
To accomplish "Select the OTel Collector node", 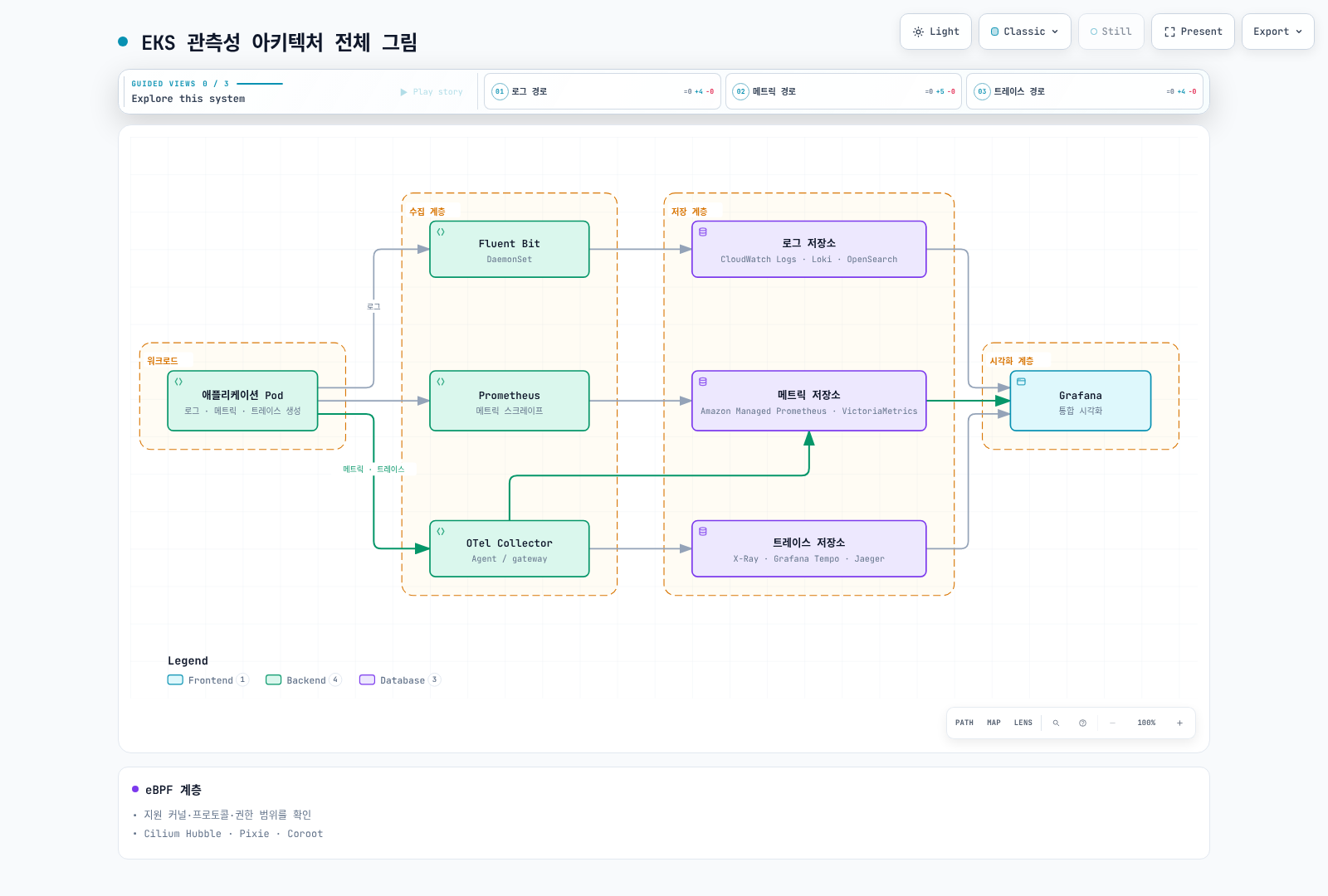I will pyautogui.click(x=510, y=548).
